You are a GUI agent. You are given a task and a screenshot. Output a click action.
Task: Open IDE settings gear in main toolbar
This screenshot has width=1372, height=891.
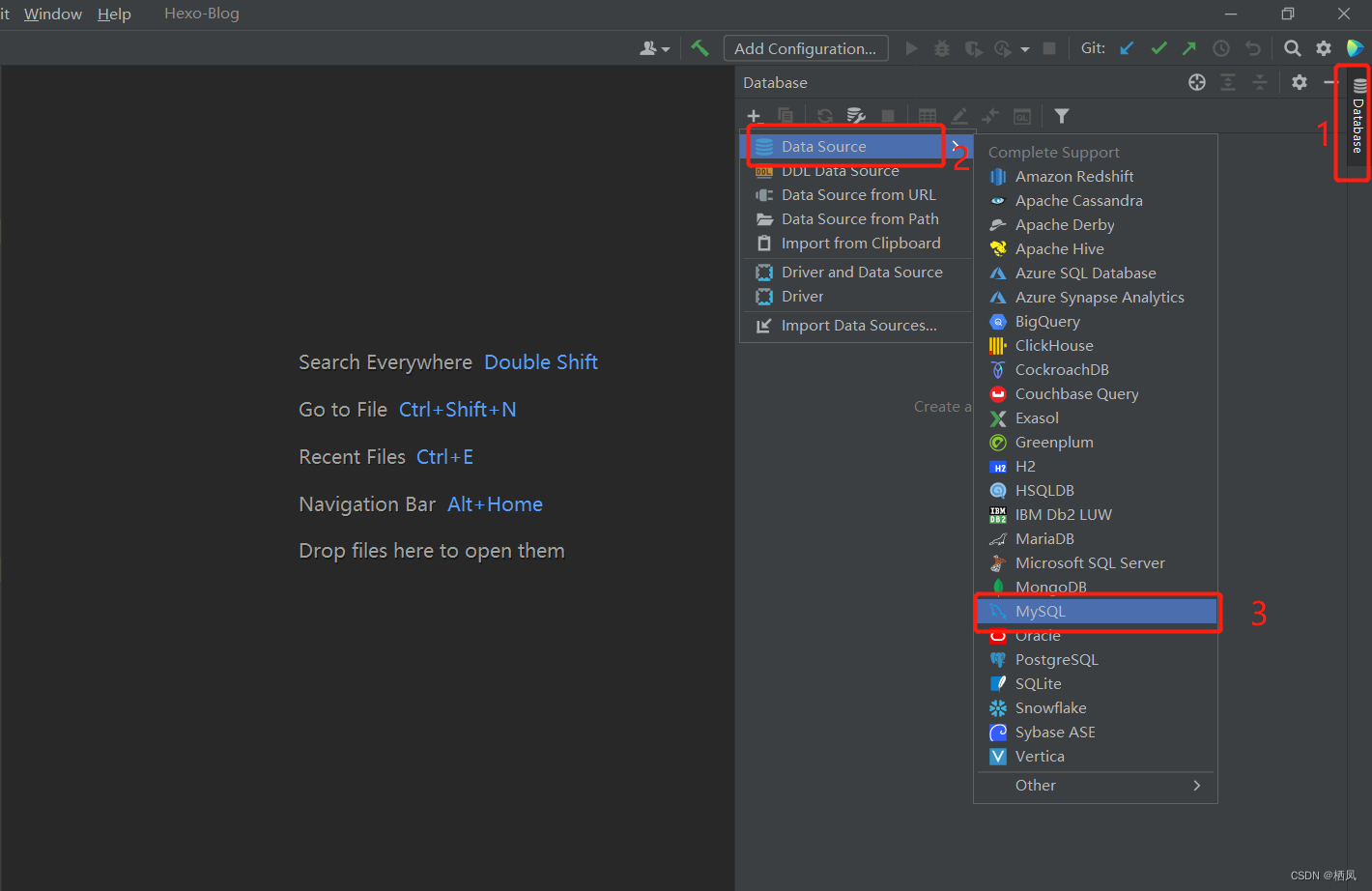(1324, 48)
